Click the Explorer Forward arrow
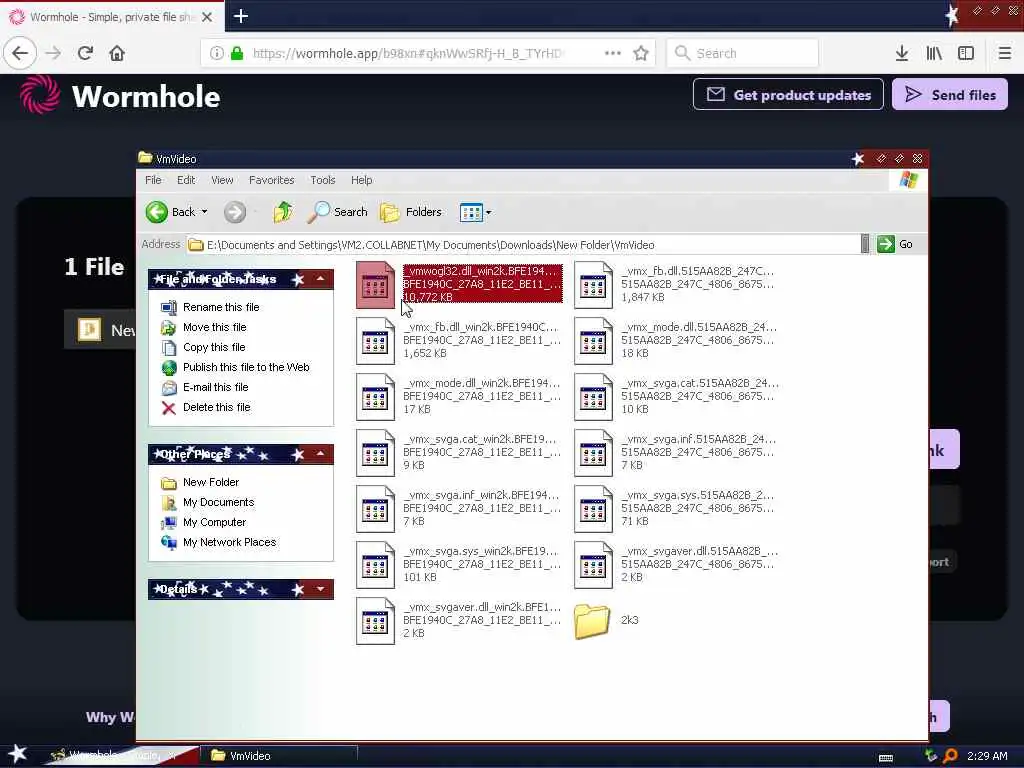 tap(235, 212)
